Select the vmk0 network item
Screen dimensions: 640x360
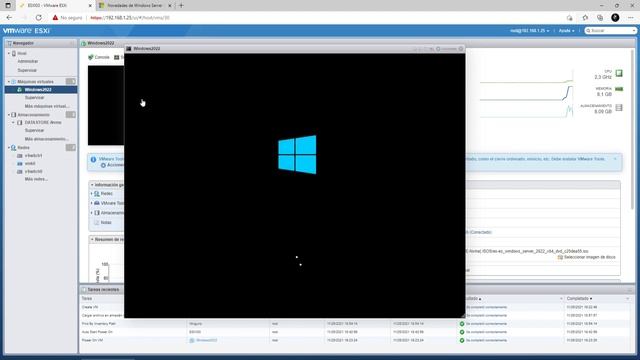[x=30, y=163]
